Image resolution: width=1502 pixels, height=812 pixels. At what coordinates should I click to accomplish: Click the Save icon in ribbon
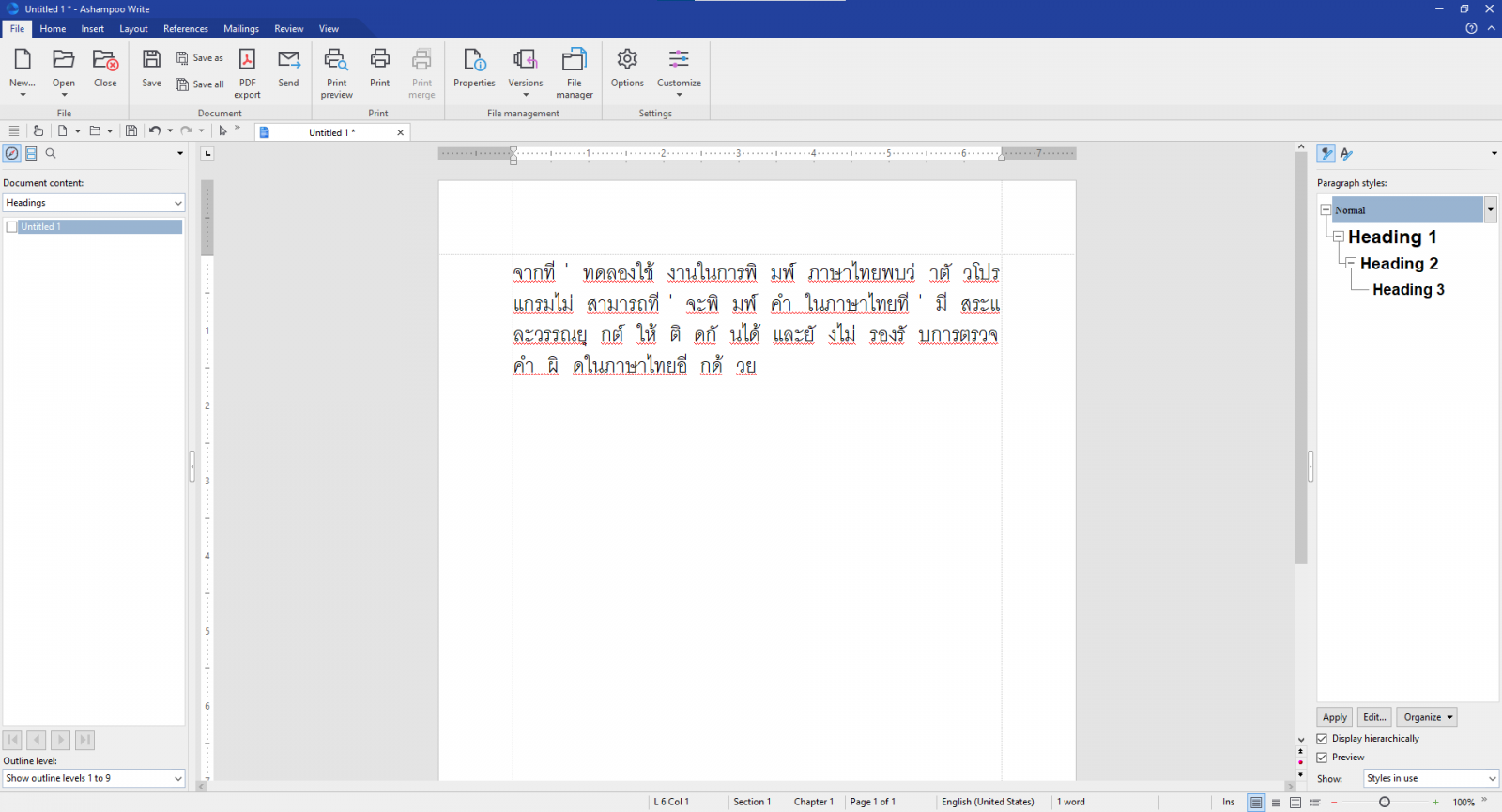click(x=151, y=61)
